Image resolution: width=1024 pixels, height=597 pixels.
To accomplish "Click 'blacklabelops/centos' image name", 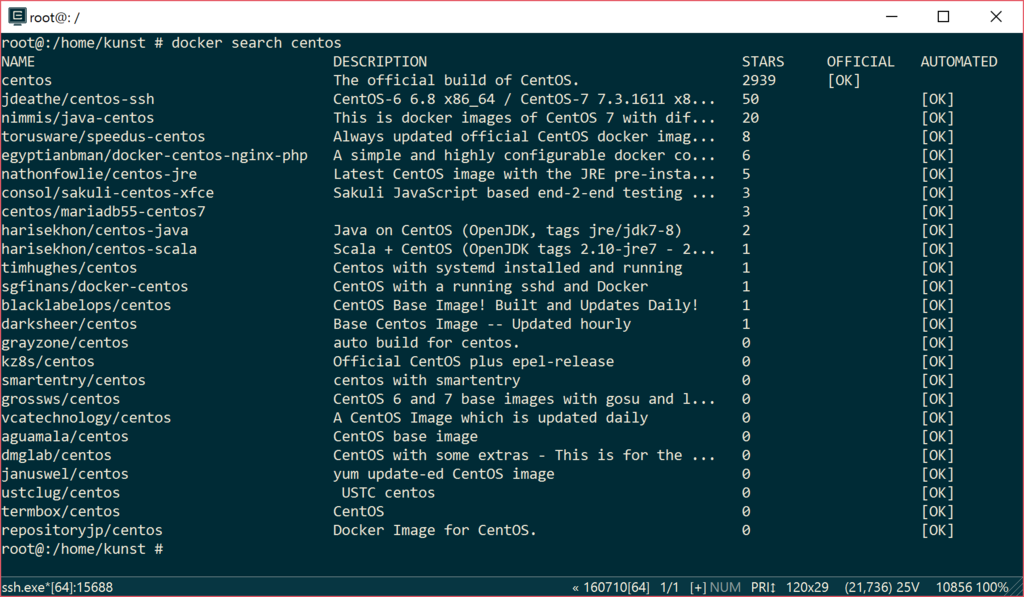I will click(x=86, y=306).
